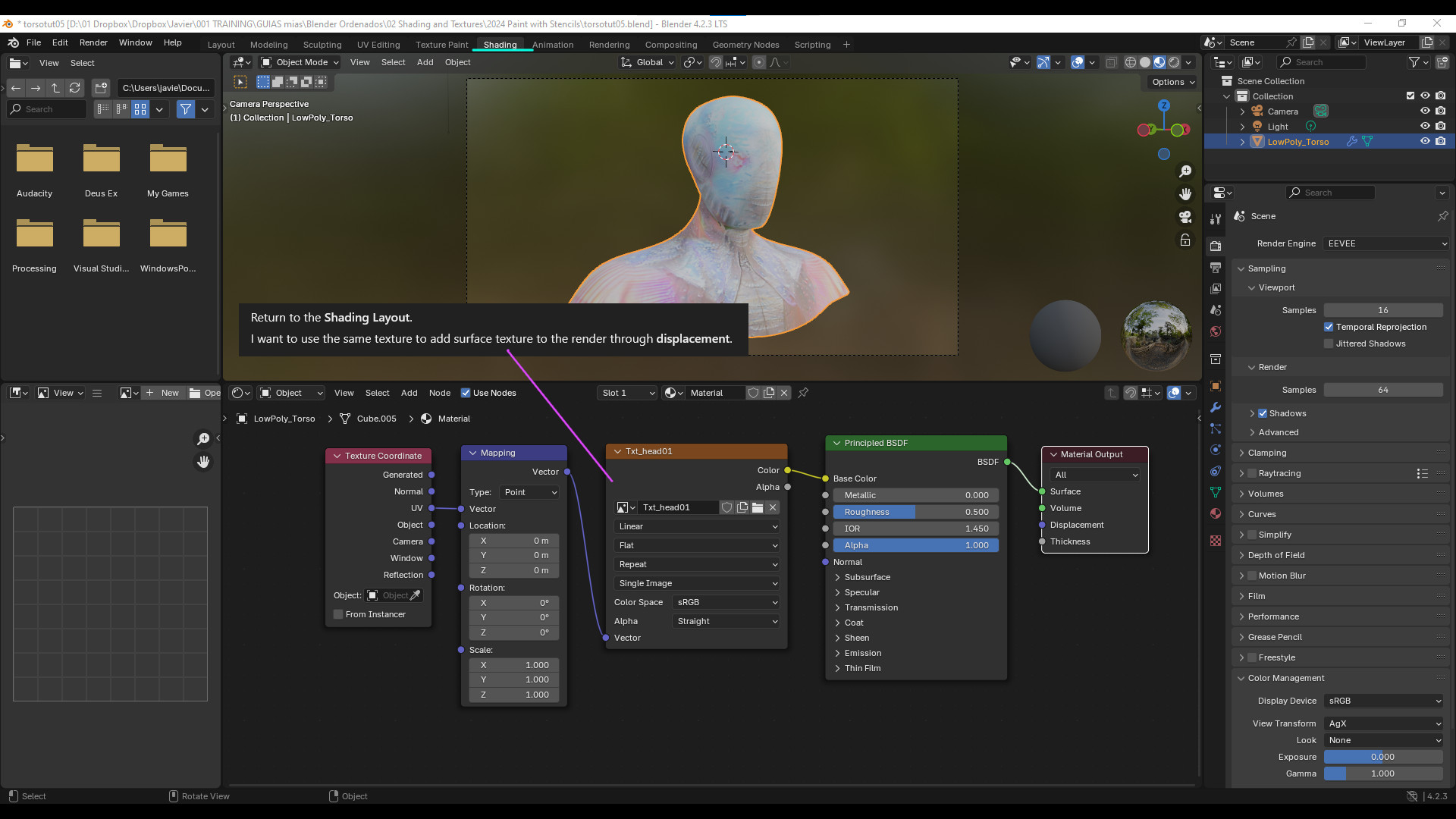1456x819 pixels.
Task: Open node editor Add menu
Action: click(409, 393)
